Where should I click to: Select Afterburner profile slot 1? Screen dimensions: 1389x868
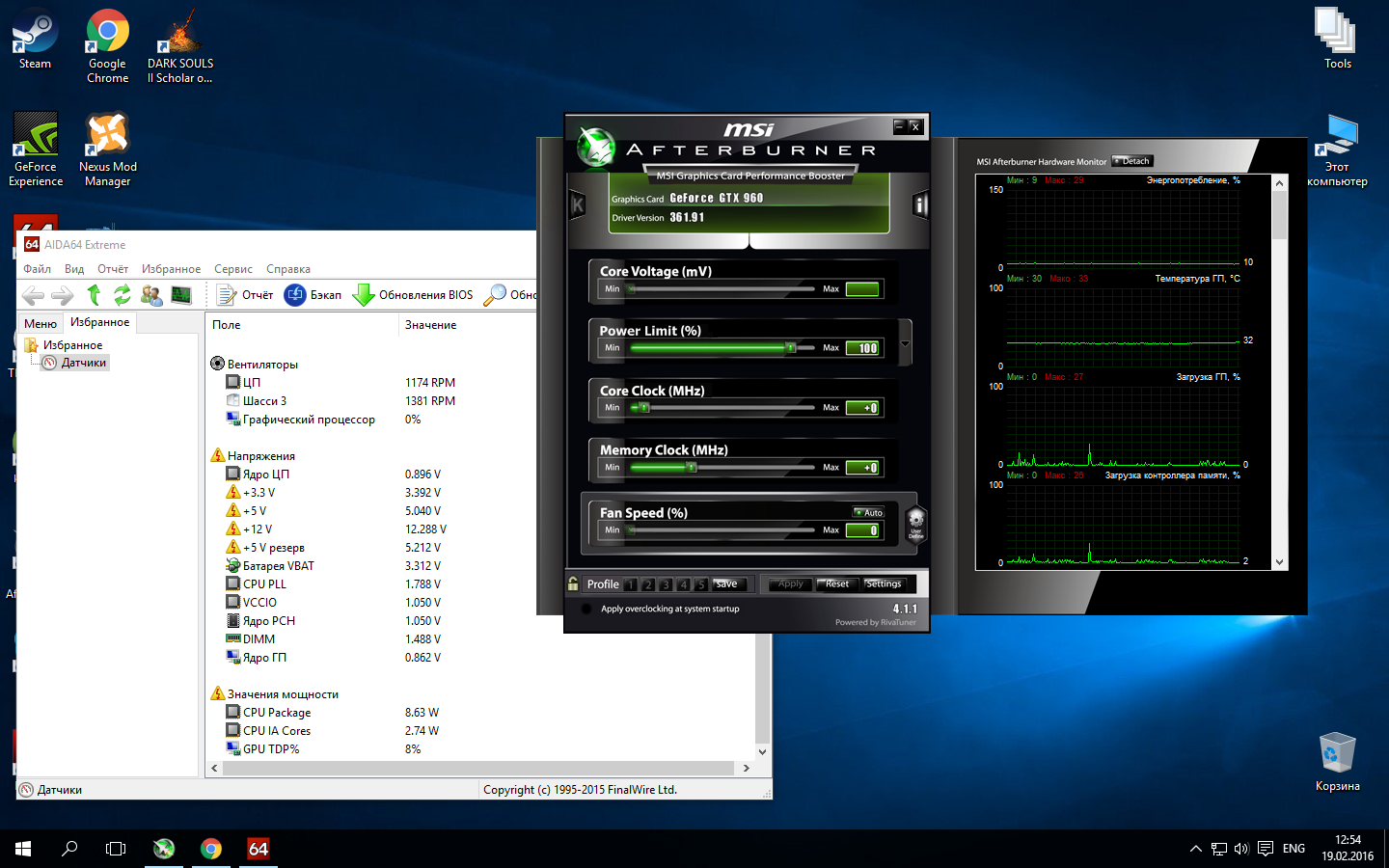630,584
